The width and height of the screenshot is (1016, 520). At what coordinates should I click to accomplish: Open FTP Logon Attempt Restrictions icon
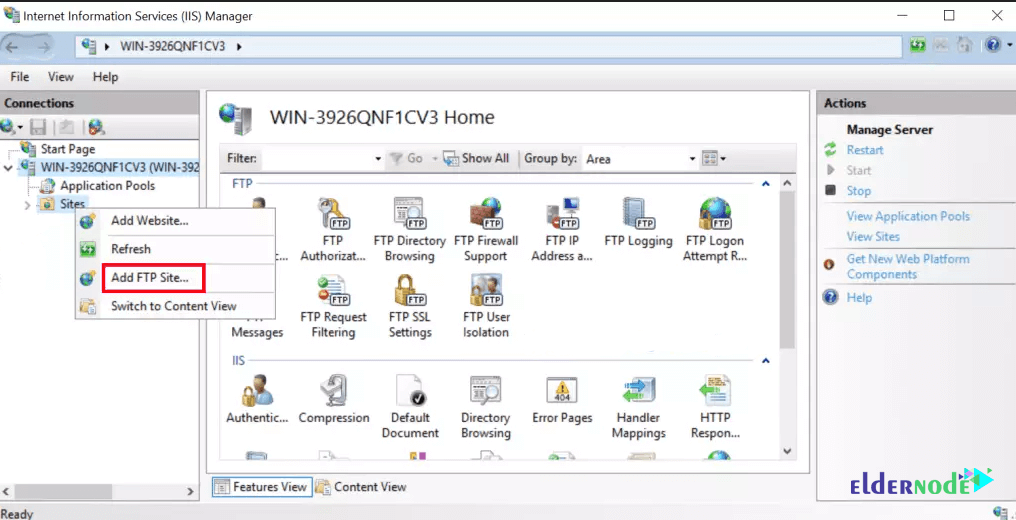pos(715,229)
